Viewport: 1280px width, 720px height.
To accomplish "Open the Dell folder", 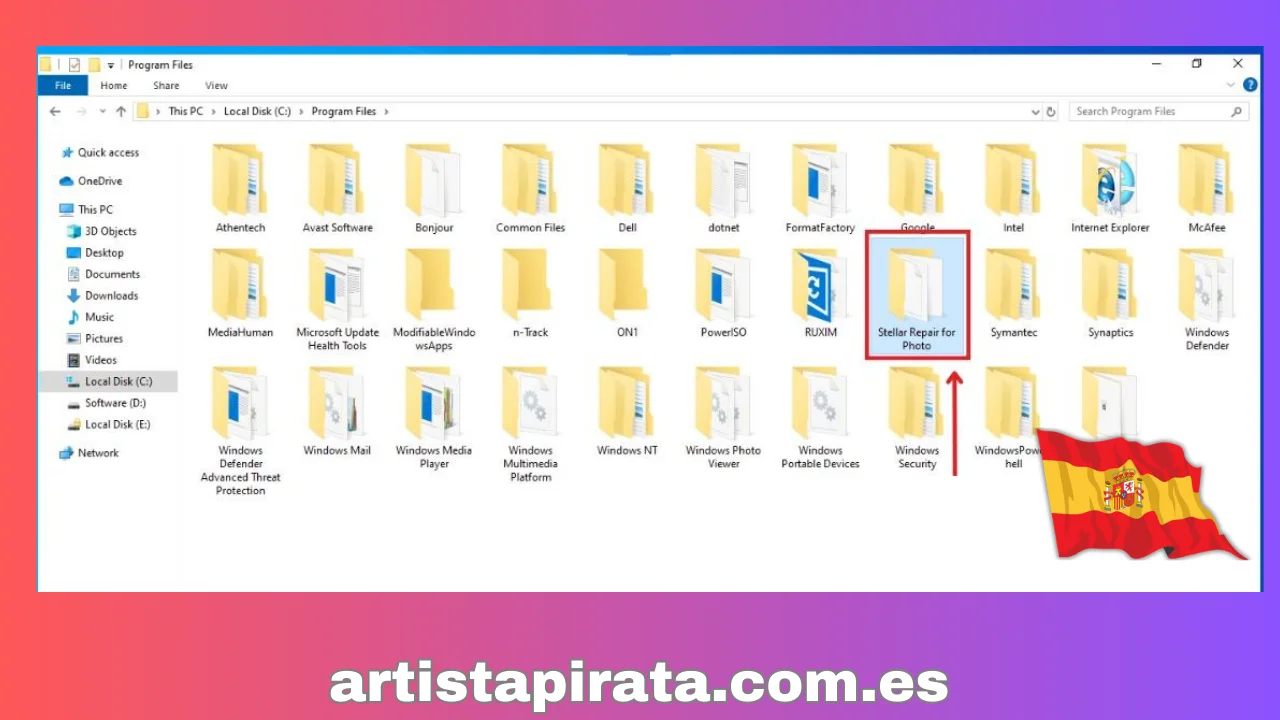I will [627, 190].
